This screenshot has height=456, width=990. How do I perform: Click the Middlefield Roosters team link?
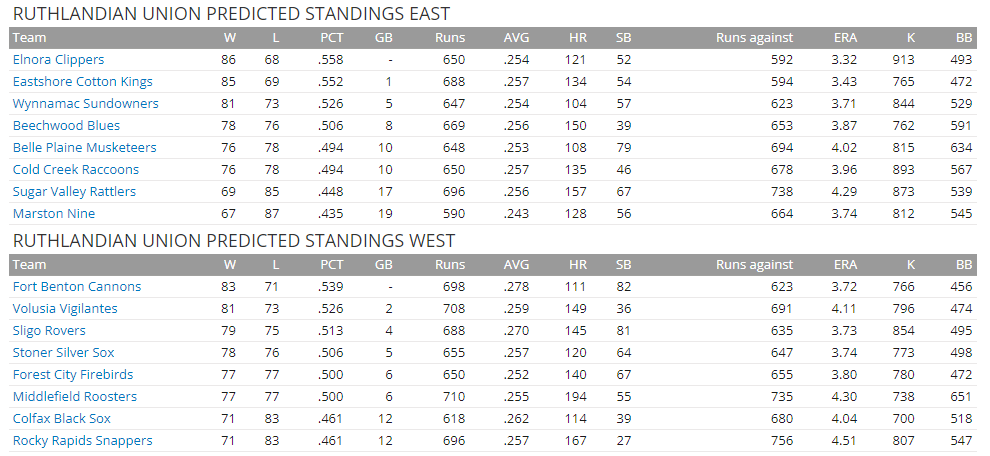(75, 397)
